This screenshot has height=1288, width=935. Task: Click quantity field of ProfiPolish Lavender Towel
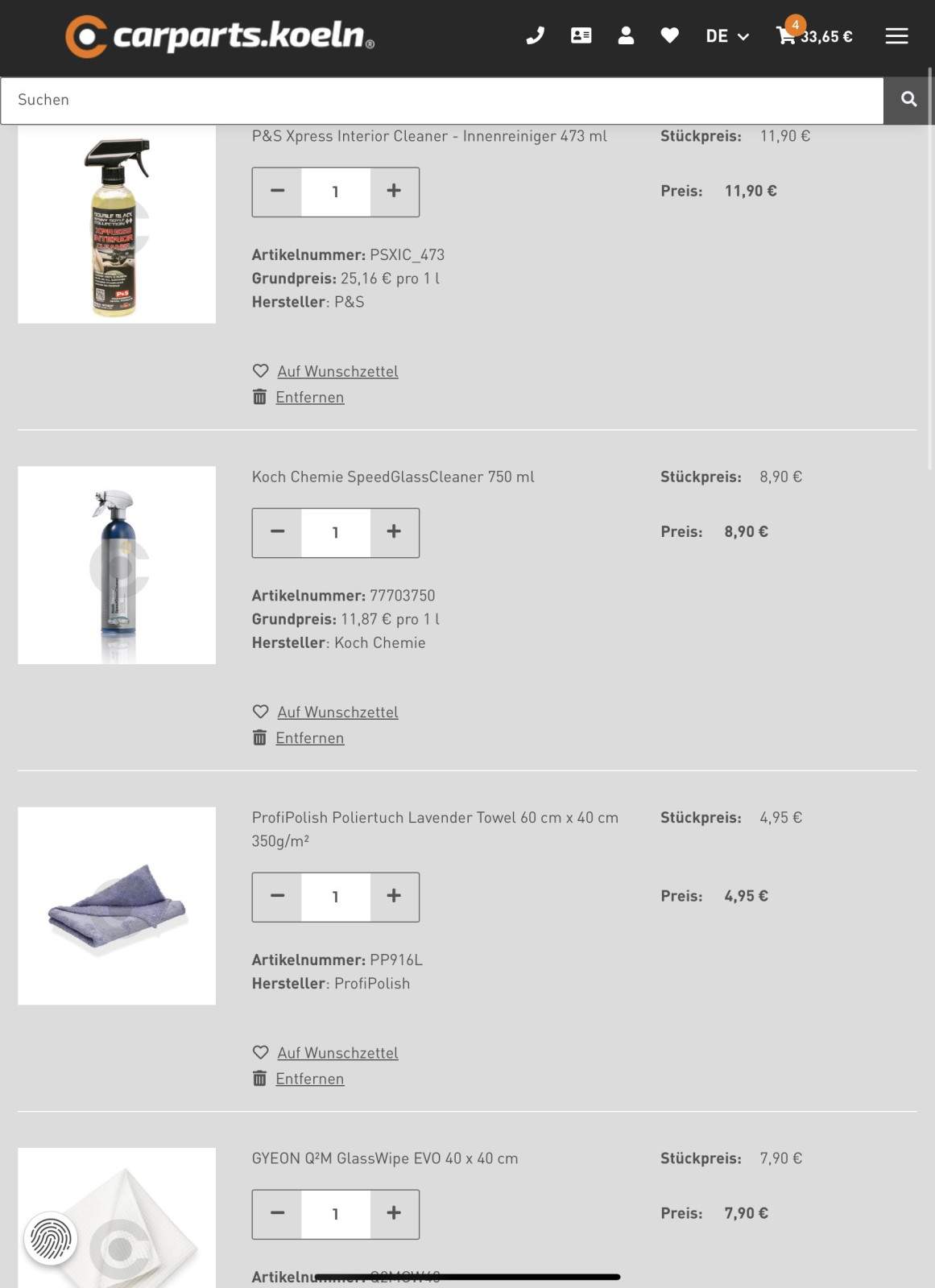[x=336, y=897]
